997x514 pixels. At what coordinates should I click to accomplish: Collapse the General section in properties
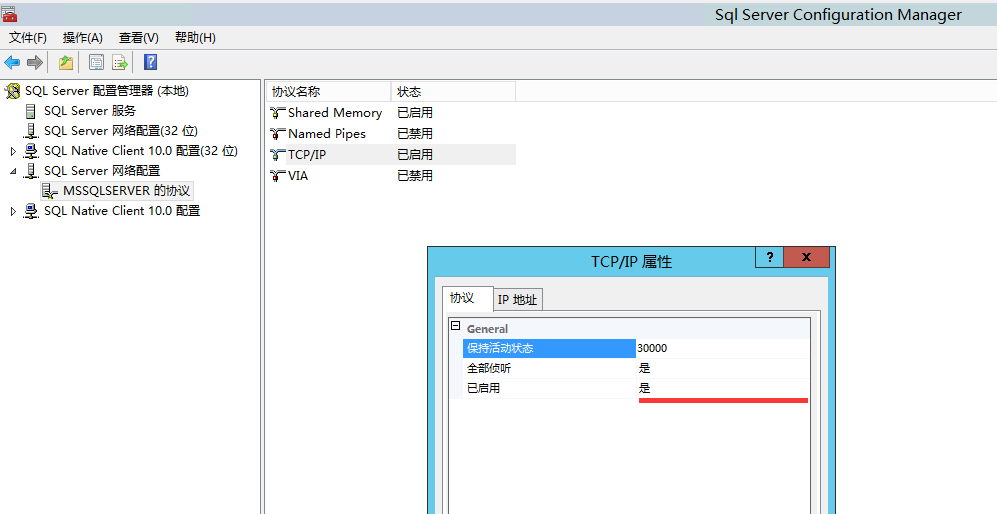pos(456,328)
